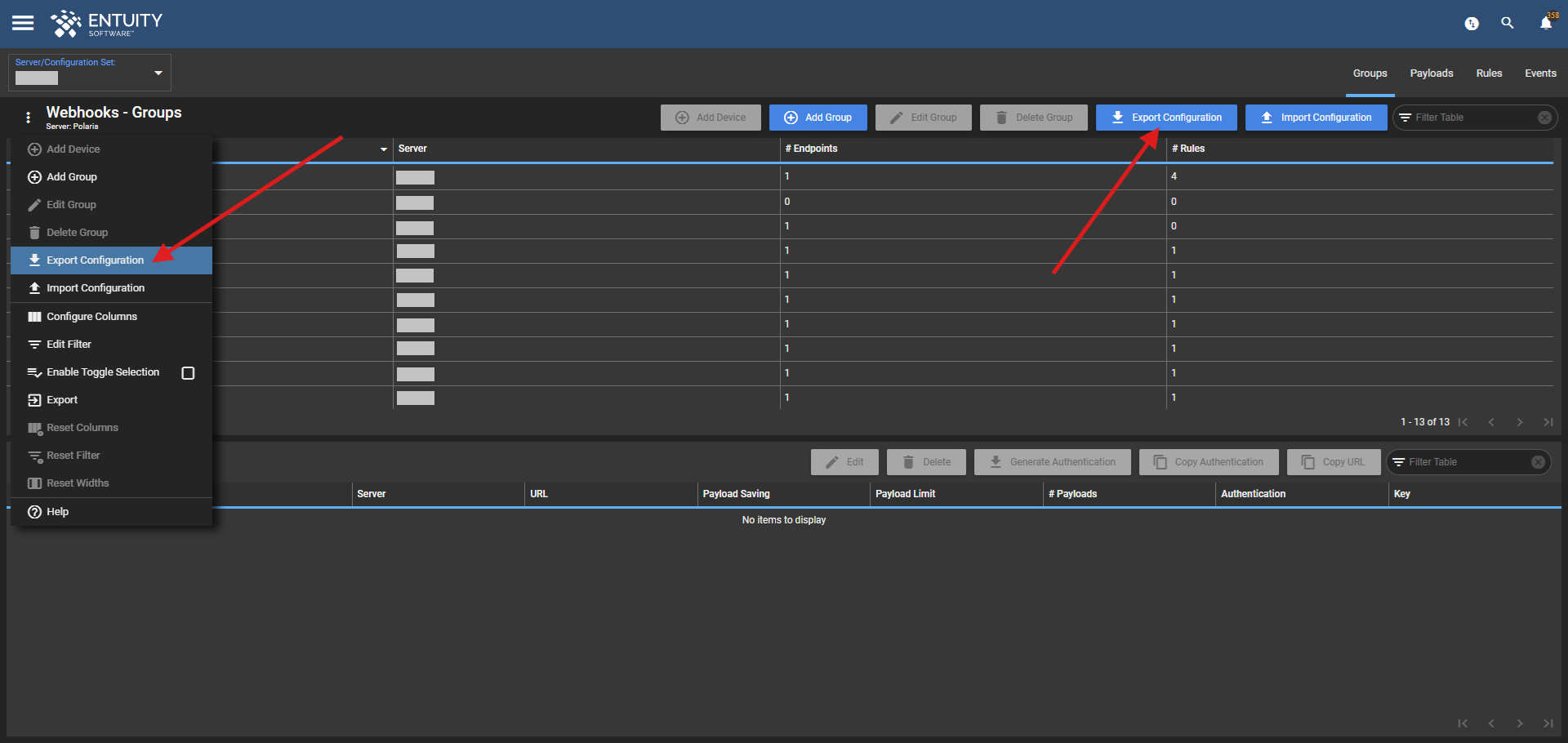
Task: Open the notifications bell
Action: pos(1546,23)
